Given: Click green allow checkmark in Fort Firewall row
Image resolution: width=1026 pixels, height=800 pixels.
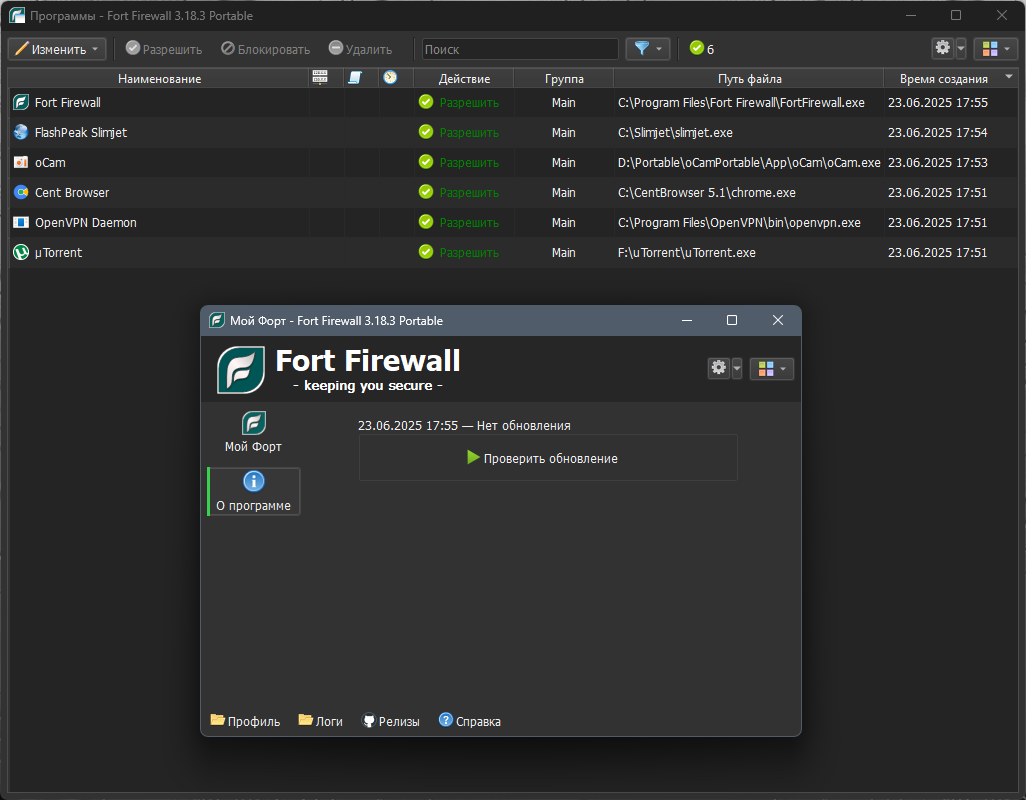Looking at the screenshot, I should [x=426, y=102].
